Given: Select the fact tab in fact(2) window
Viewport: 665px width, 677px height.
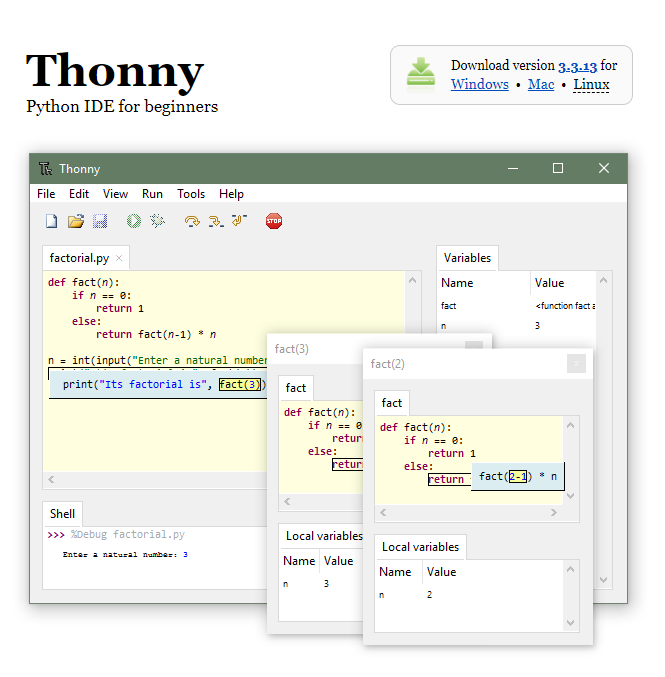Looking at the screenshot, I should pos(392,403).
